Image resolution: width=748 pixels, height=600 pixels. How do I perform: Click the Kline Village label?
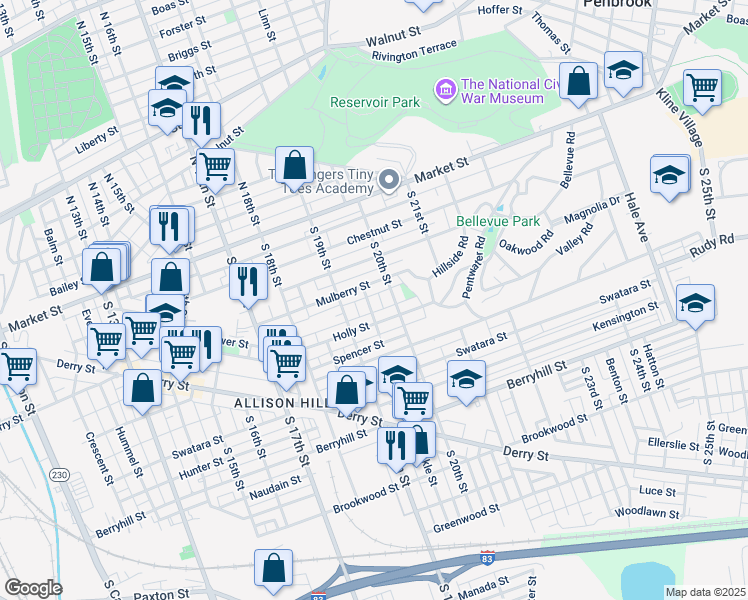[680, 117]
